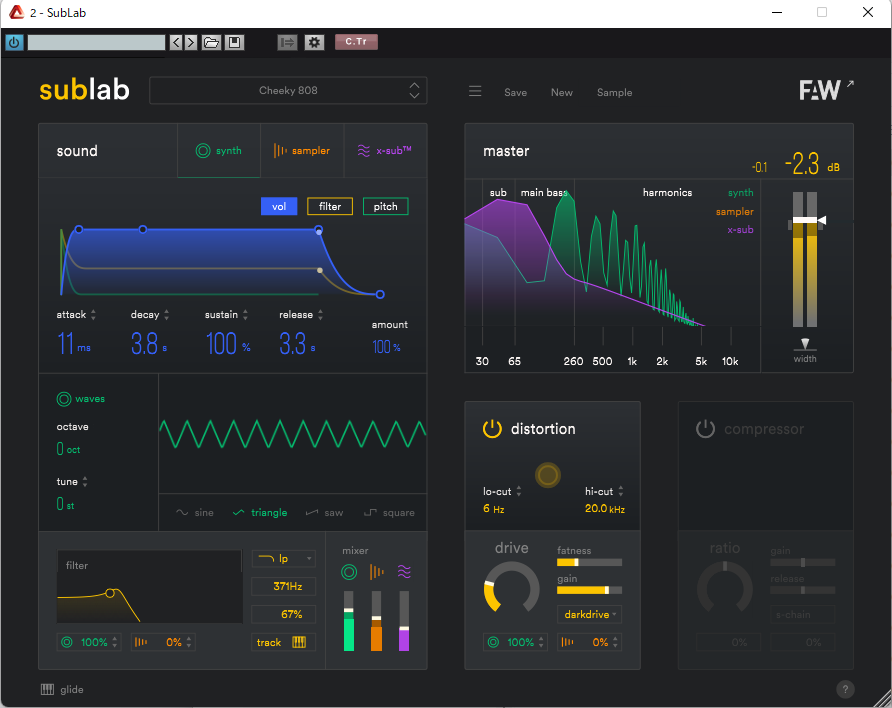Adjust filter synth amount 100% stepper
The image size is (892, 708).
coord(115,642)
